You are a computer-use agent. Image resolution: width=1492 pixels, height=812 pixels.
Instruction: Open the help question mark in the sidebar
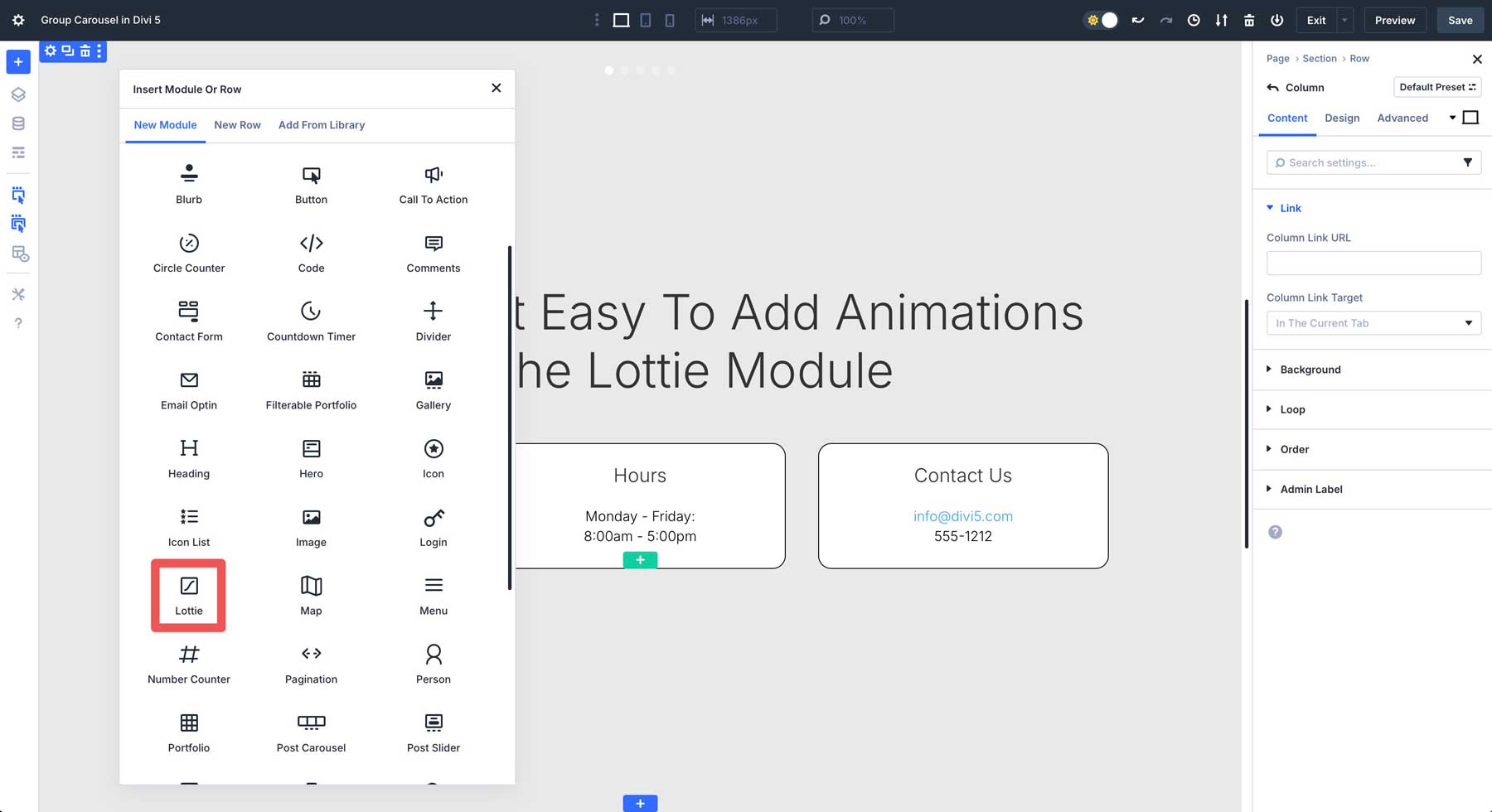pyautogui.click(x=17, y=322)
